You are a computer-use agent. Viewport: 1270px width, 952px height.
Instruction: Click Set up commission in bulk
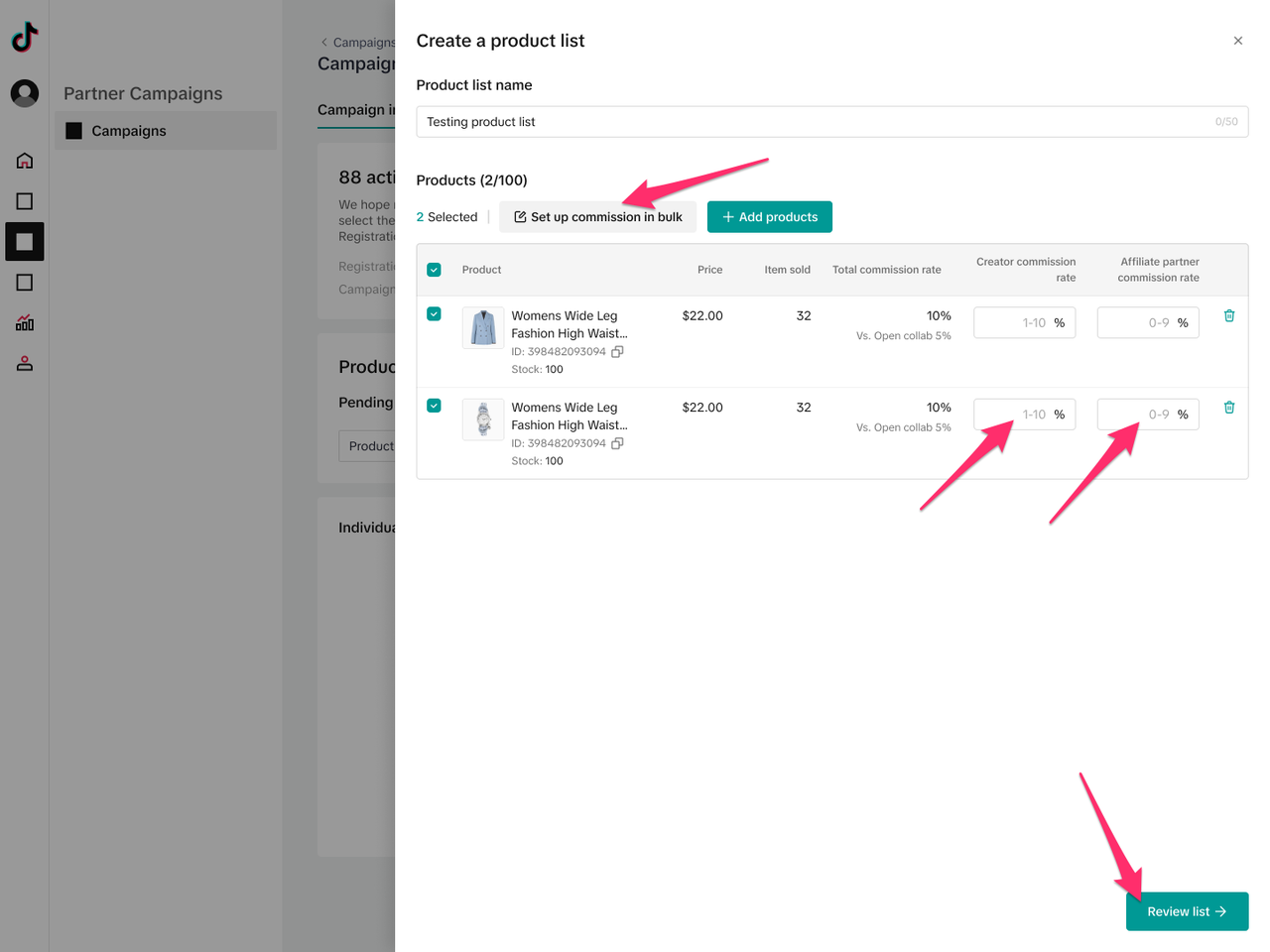pyautogui.click(x=597, y=217)
